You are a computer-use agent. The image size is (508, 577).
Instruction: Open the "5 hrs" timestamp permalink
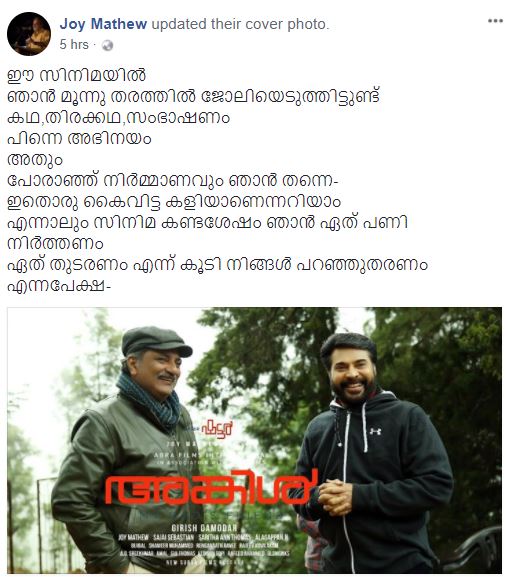[x=74, y=45]
